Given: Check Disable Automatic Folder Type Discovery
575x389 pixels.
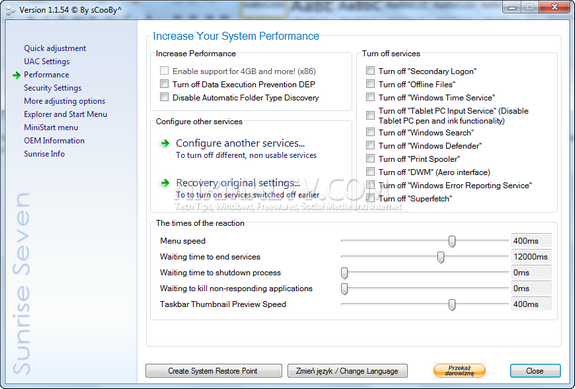Looking at the screenshot, I should 164,97.
